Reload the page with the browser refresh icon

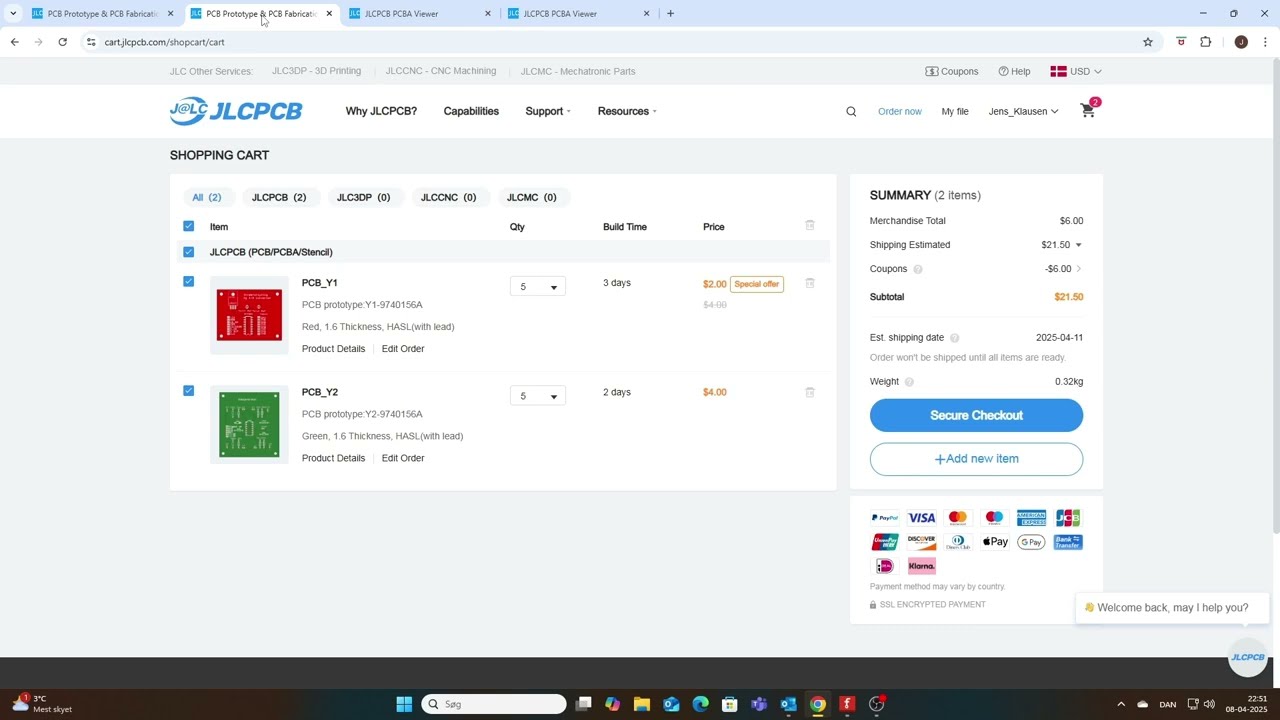click(x=62, y=42)
